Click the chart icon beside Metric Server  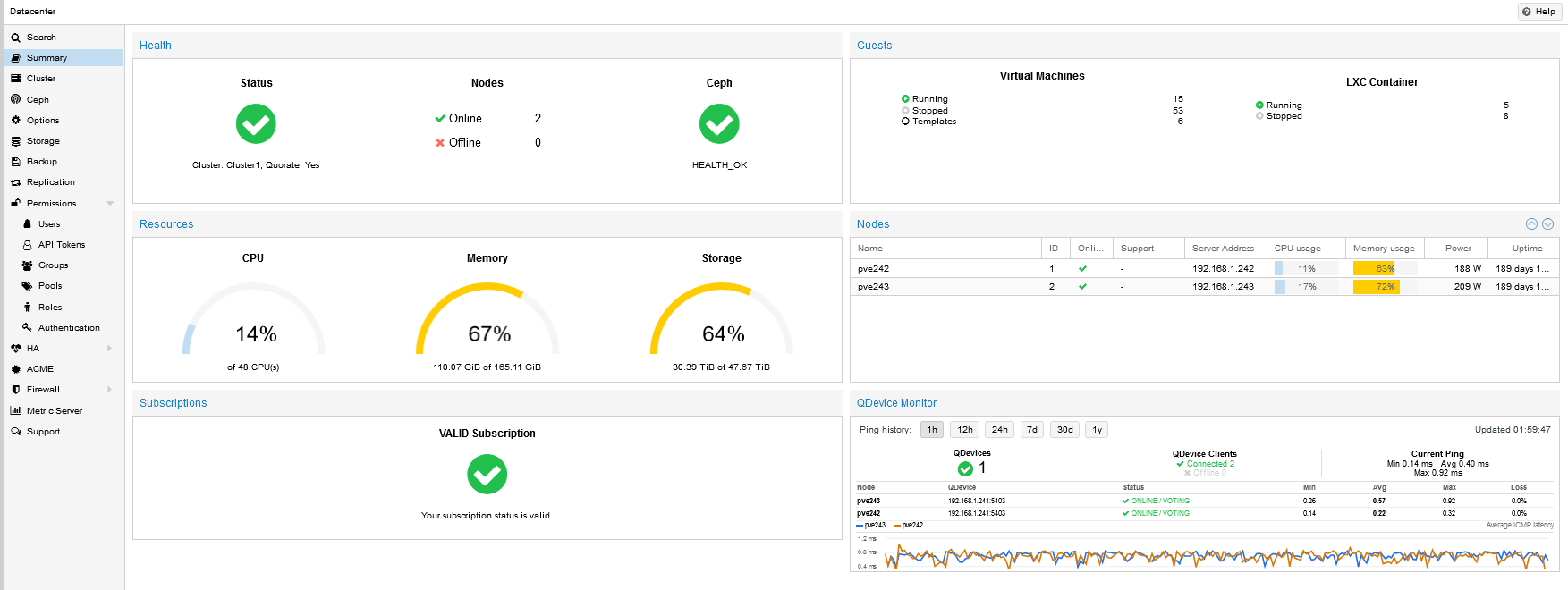tap(15, 410)
